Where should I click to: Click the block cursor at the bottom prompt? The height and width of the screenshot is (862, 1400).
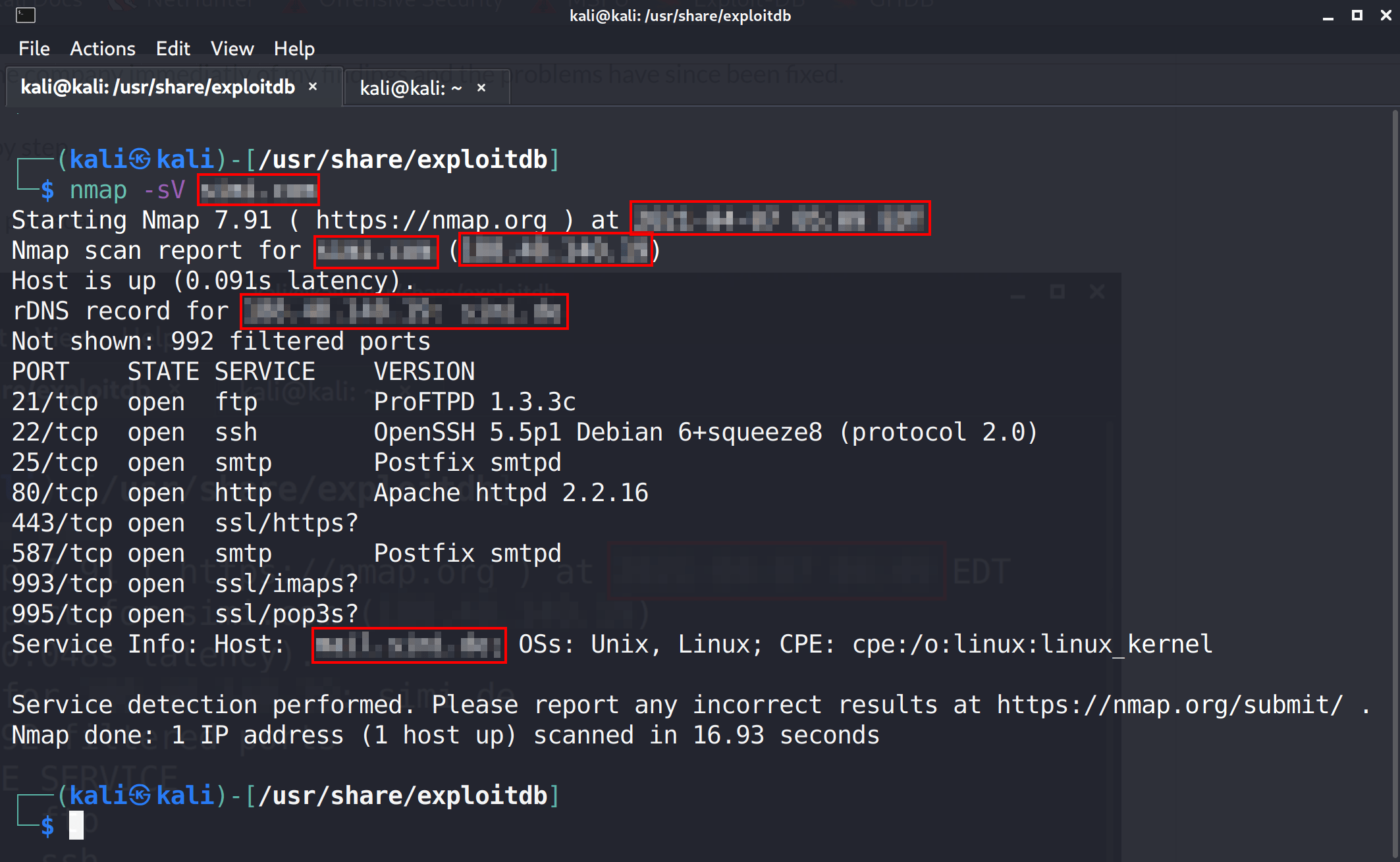pos(76,825)
